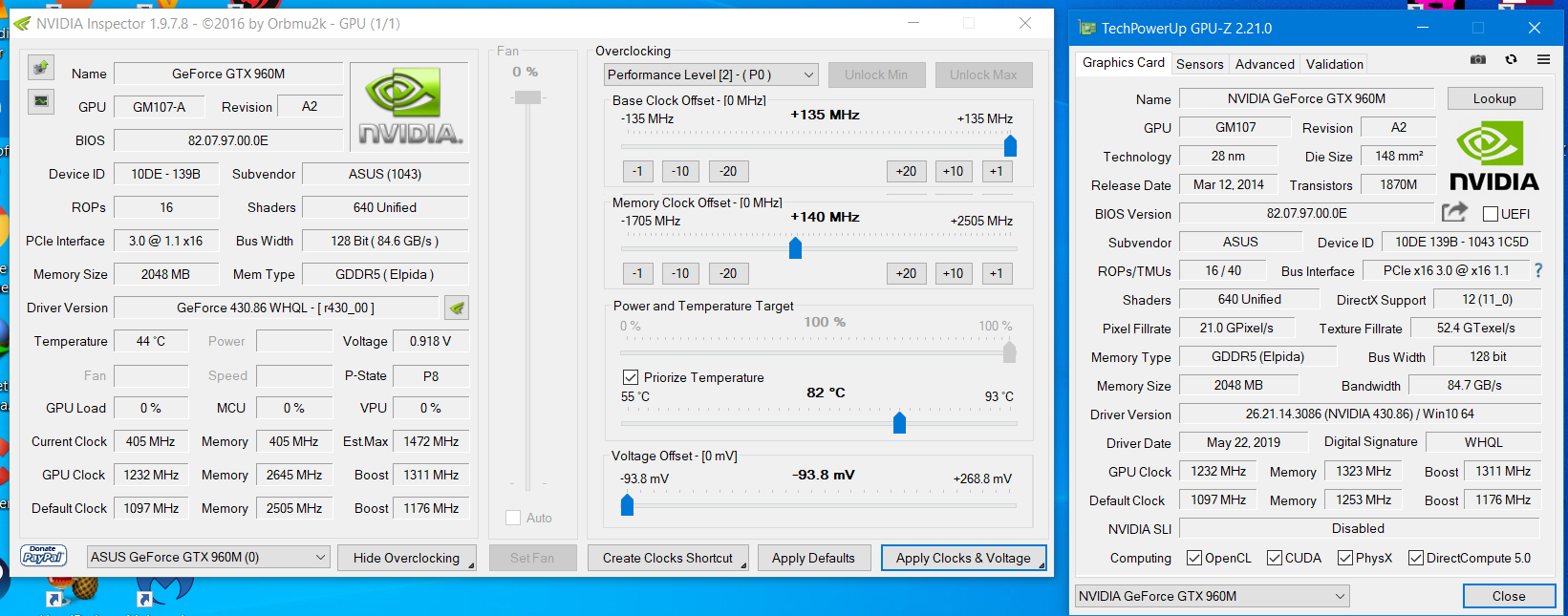Click the Texture Fillrate value 52.4 GTexel/s
Image resolution: width=1568 pixels, height=616 pixels.
1475,328
